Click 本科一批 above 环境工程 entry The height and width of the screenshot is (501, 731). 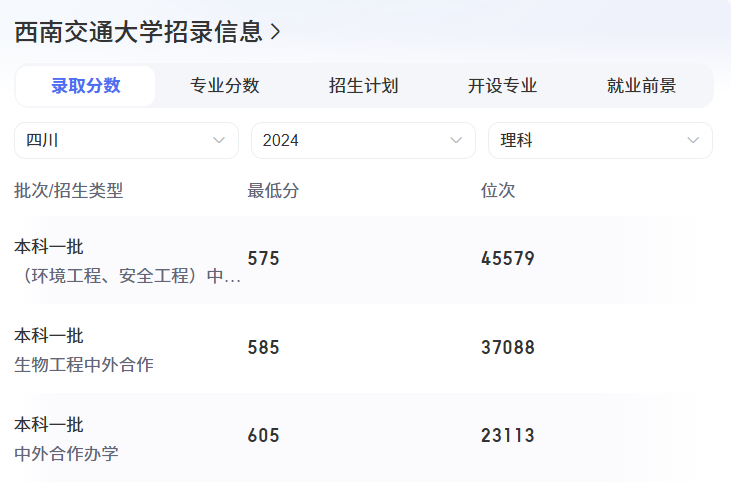pyautogui.click(x=49, y=247)
